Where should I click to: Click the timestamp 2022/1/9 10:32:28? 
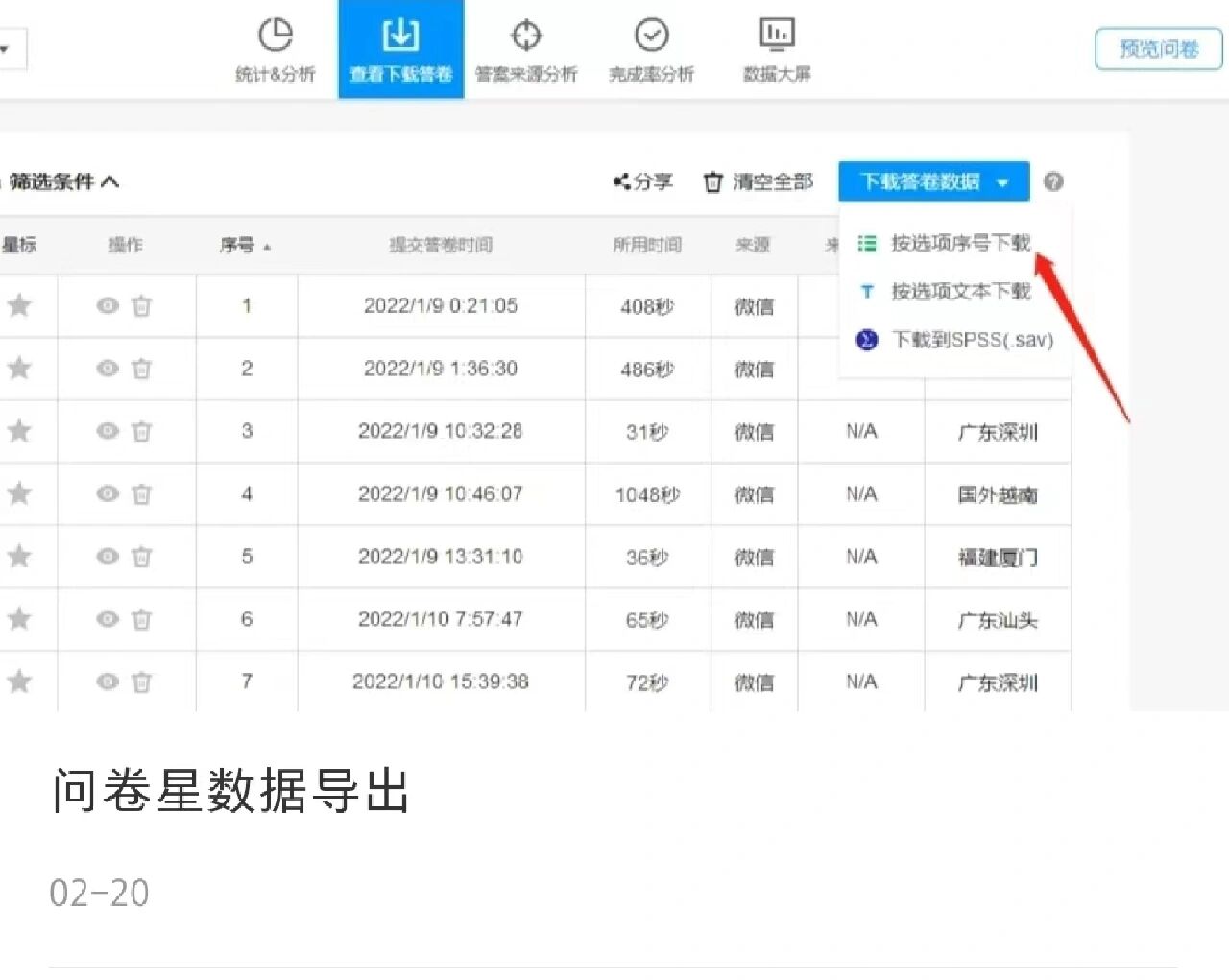point(441,431)
